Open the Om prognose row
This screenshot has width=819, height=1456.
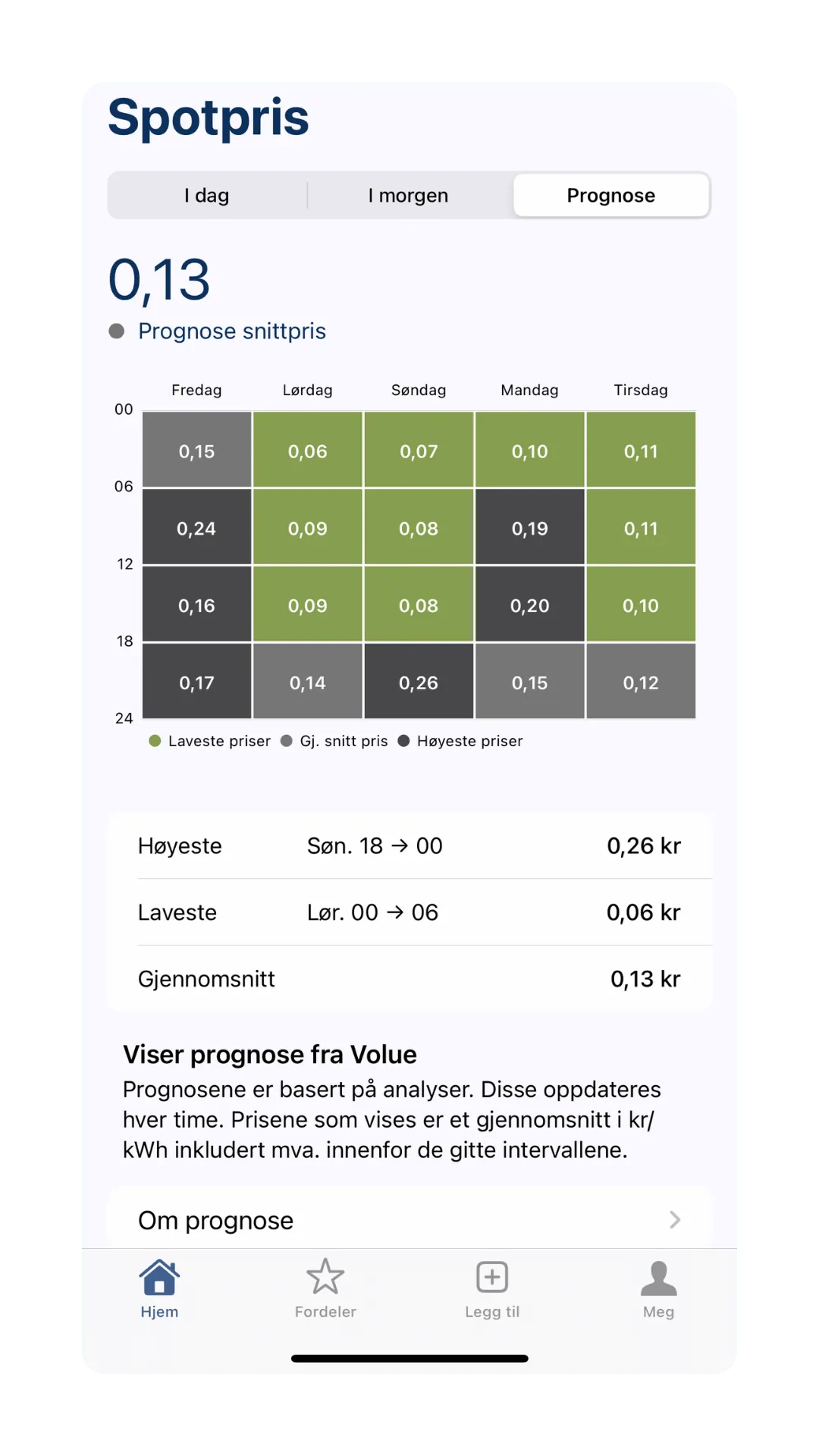[409, 1220]
